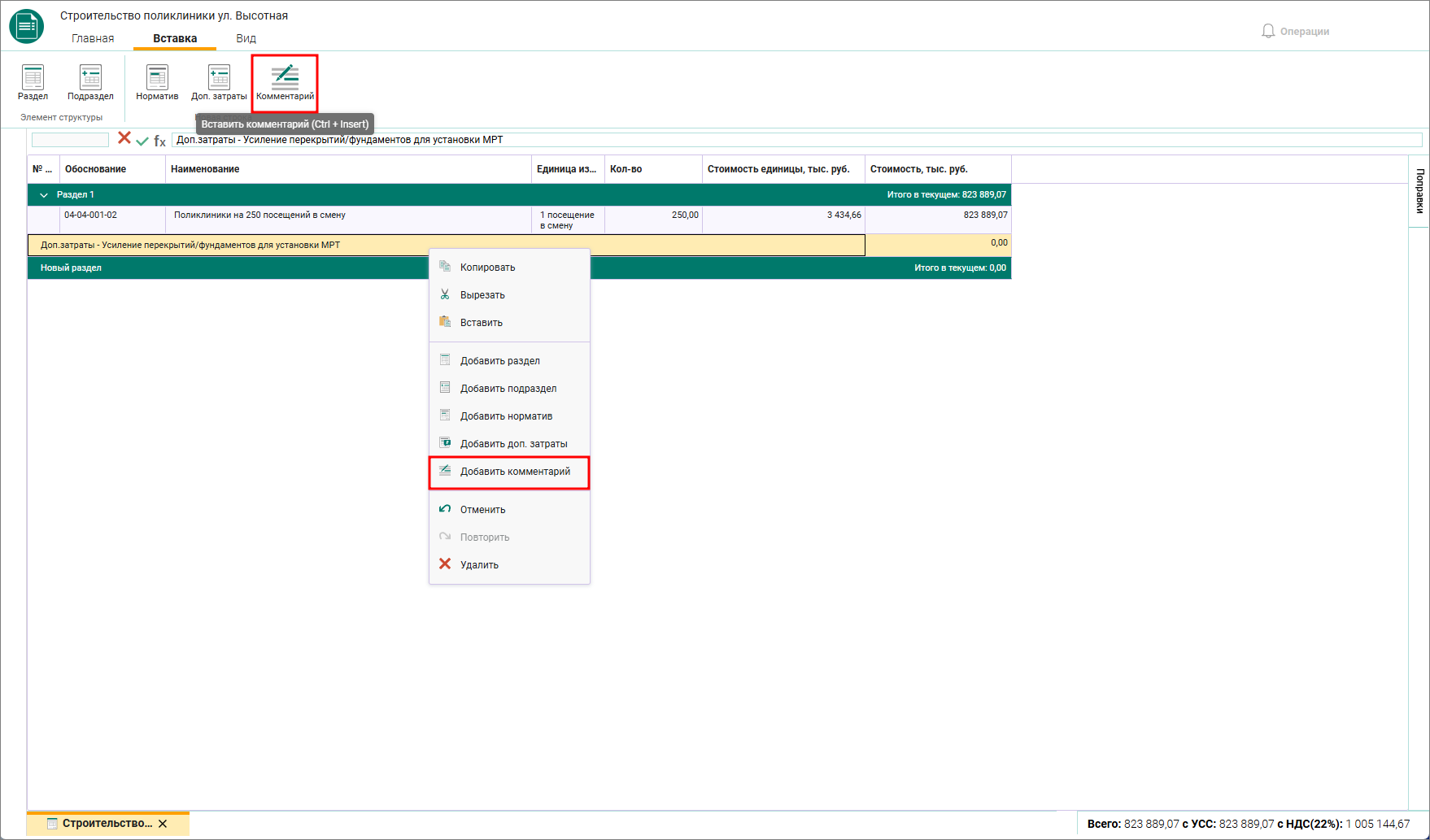
Task: Insert a Подраздел from the ribbon
Action: click(x=90, y=82)
